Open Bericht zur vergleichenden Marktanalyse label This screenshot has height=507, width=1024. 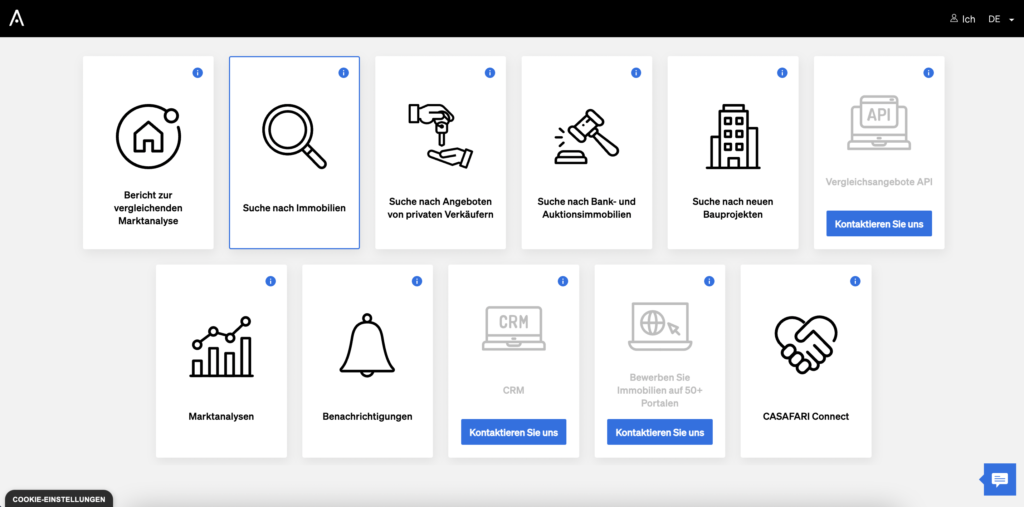pos(148,208)
